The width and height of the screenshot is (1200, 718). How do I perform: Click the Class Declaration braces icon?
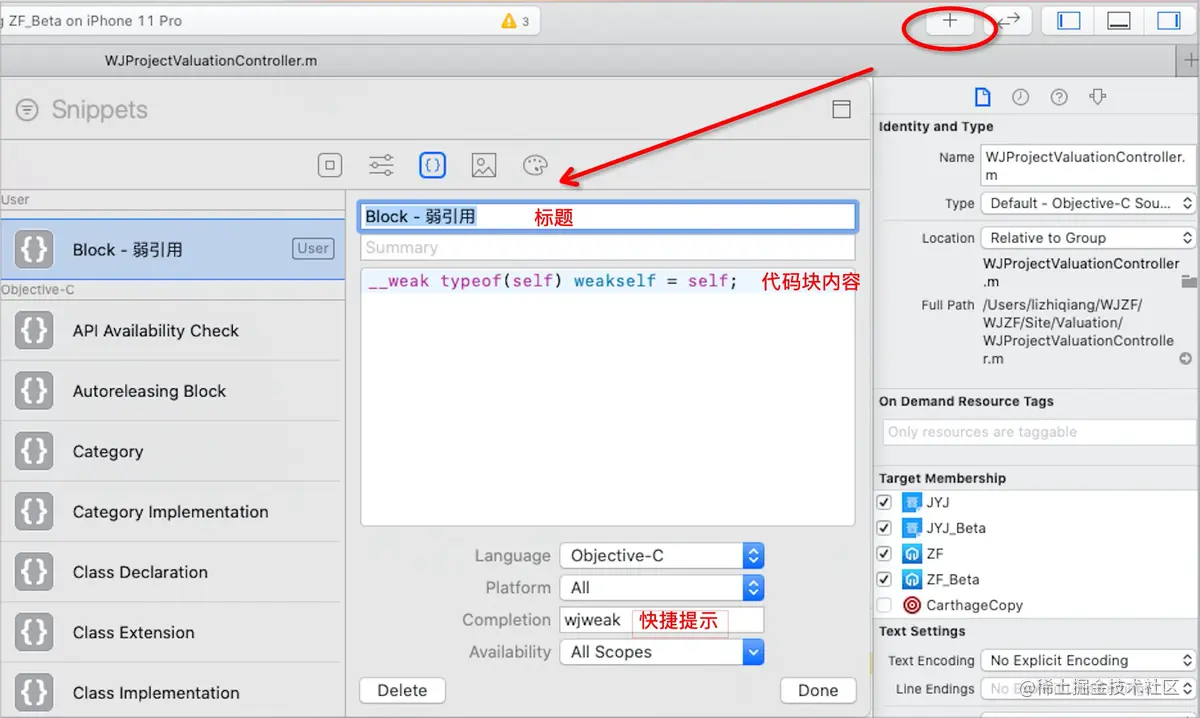coord(34,572)
